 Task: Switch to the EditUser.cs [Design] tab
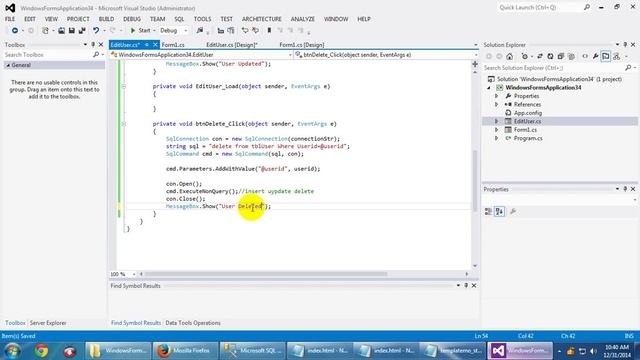231,45
